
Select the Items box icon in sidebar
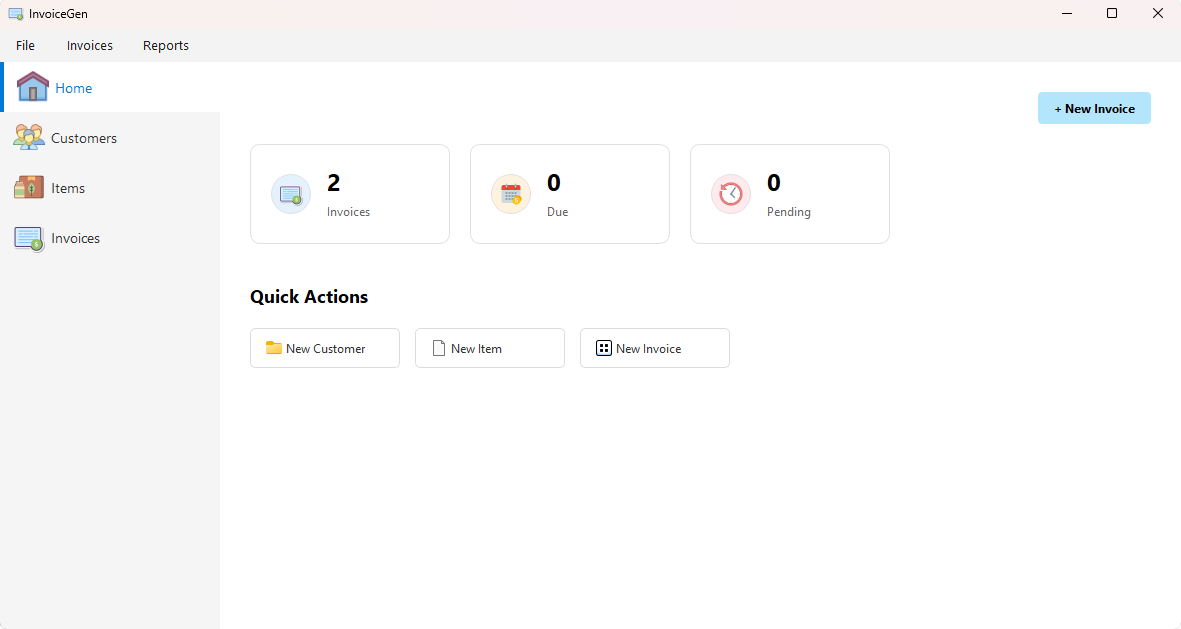(29, 187)
